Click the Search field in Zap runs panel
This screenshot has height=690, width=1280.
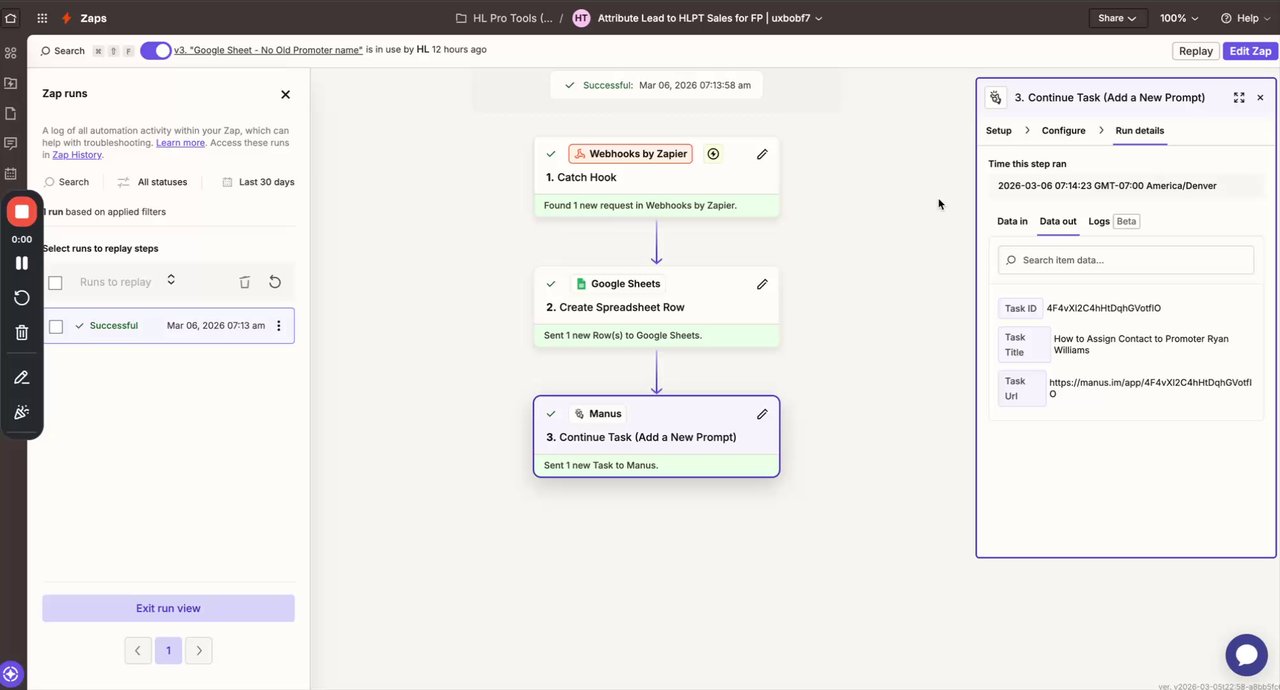coord(67,182)
